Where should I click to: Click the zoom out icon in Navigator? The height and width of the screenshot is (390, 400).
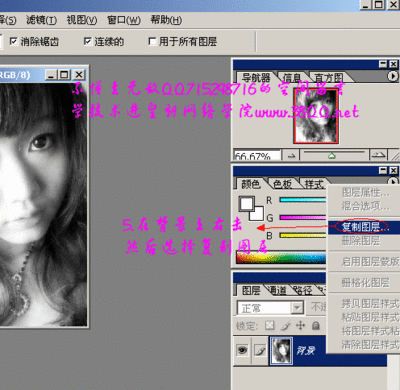coord(291,155)
